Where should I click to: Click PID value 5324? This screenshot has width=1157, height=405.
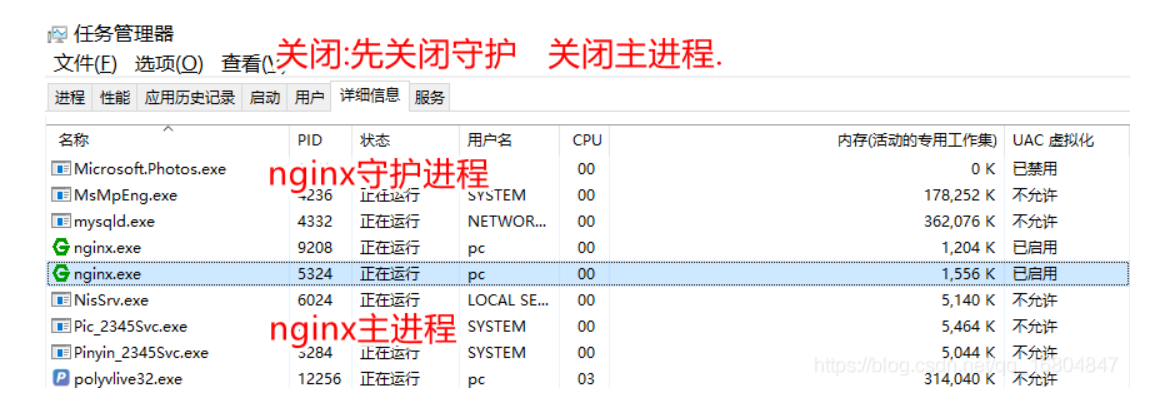[x=315, y=274]
